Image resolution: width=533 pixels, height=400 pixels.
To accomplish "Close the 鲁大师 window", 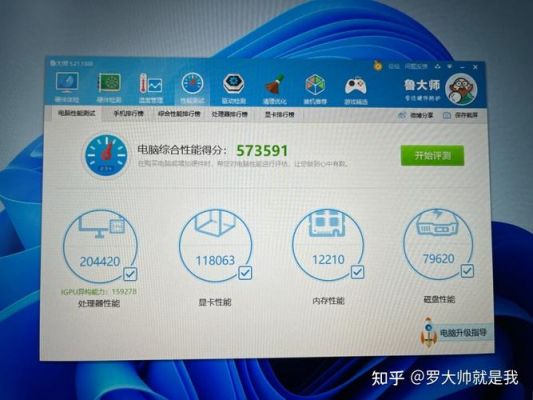I will pos(476,67).
